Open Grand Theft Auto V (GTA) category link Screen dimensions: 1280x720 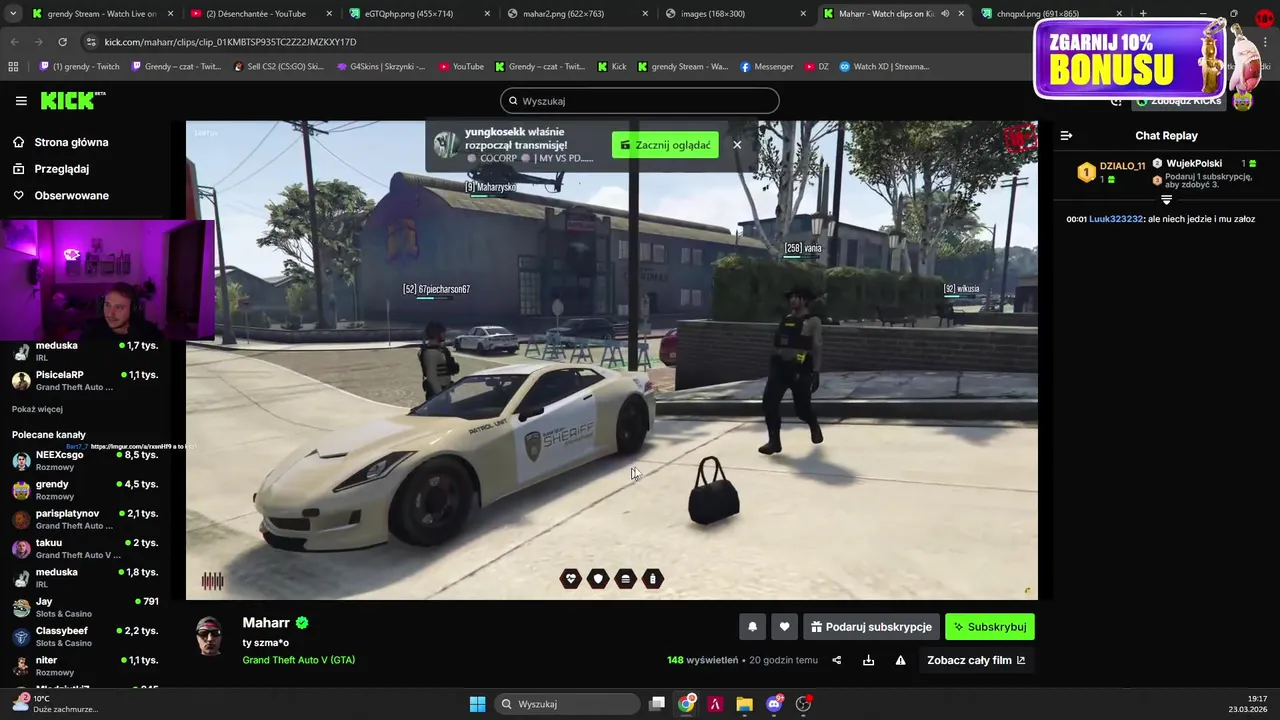pyautogui.click(x=298, y=660)
